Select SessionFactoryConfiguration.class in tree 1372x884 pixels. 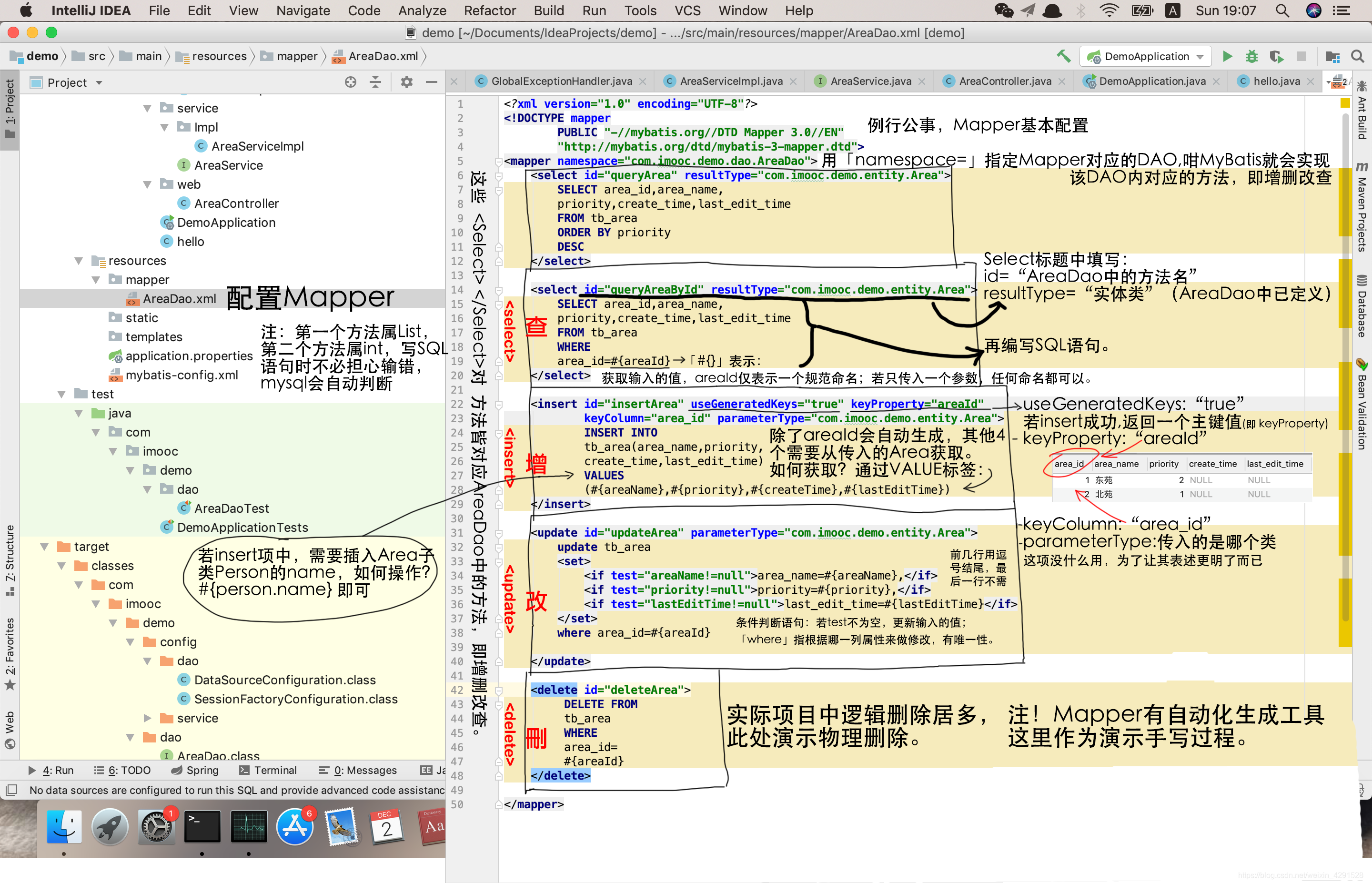(287, 699)
